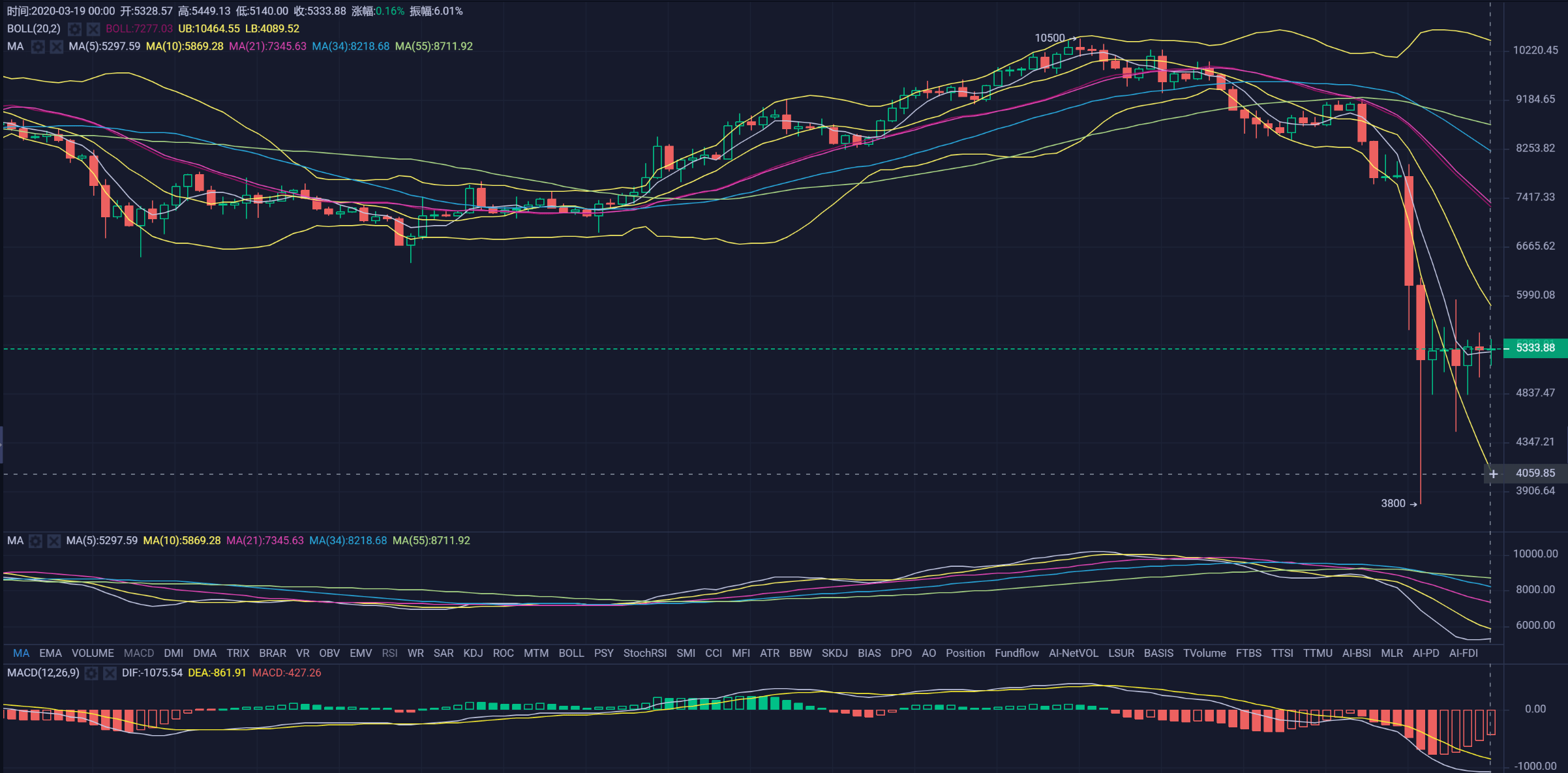
Task: Switch to the BBW indicator
Action: [x=800, y=653]
